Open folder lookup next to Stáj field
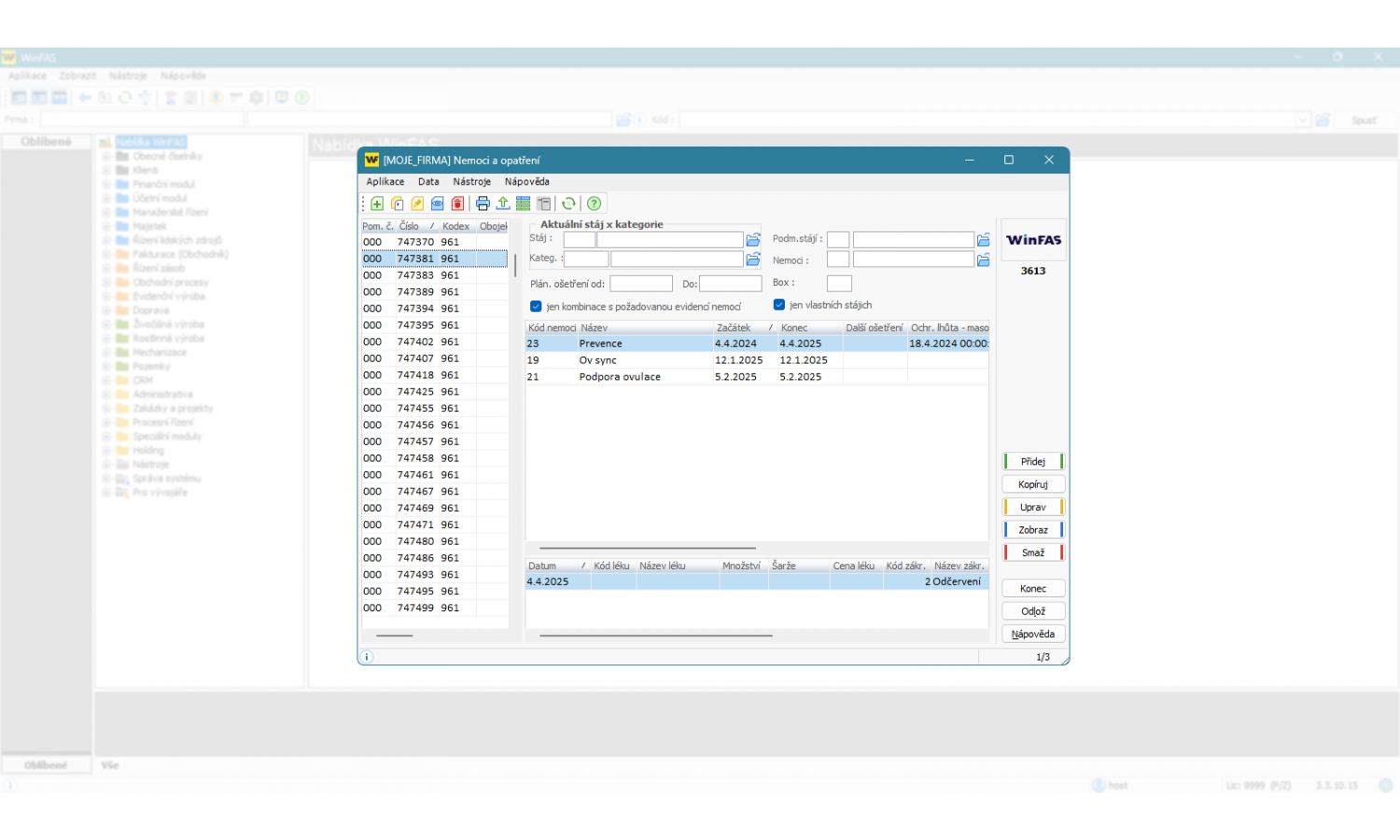1400x840 pixels. pyautogui.click(x=753, y=240)
